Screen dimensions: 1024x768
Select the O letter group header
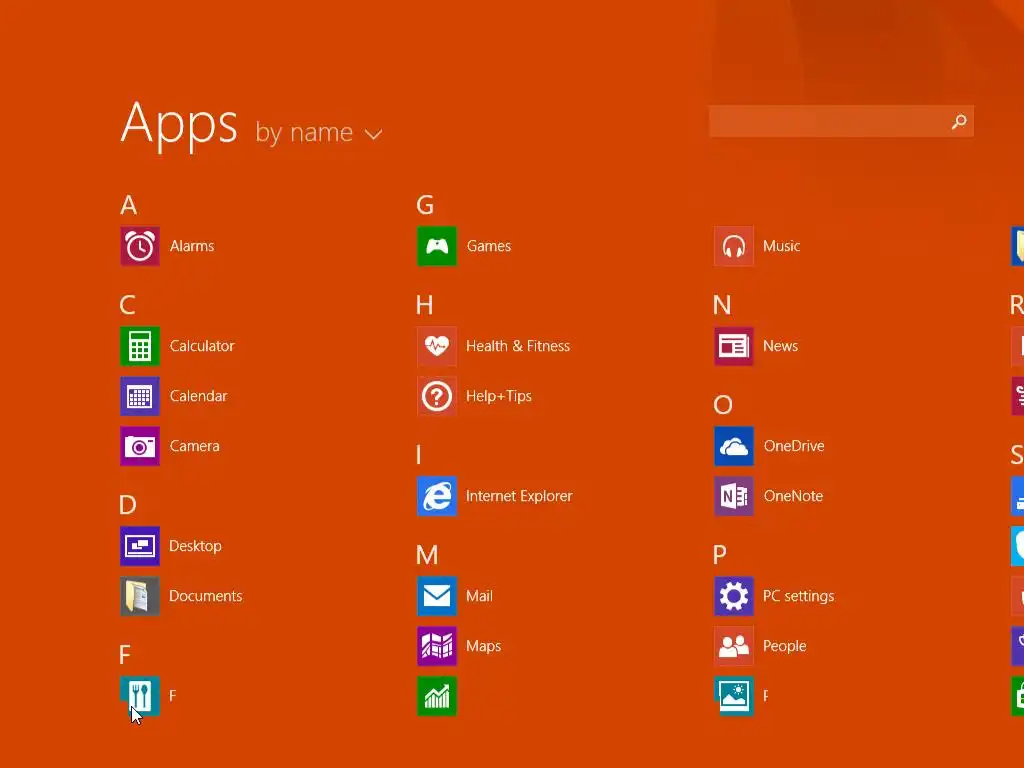tap(723, 405)
